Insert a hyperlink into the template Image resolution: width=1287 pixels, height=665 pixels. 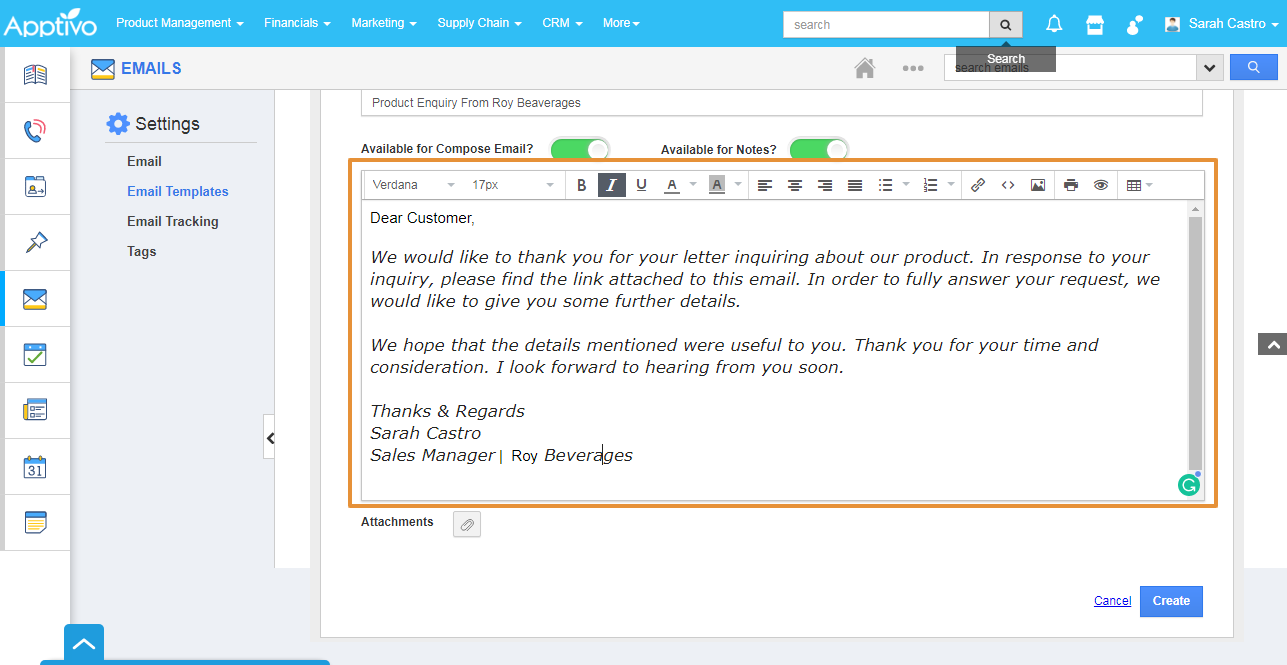[978, 185]
